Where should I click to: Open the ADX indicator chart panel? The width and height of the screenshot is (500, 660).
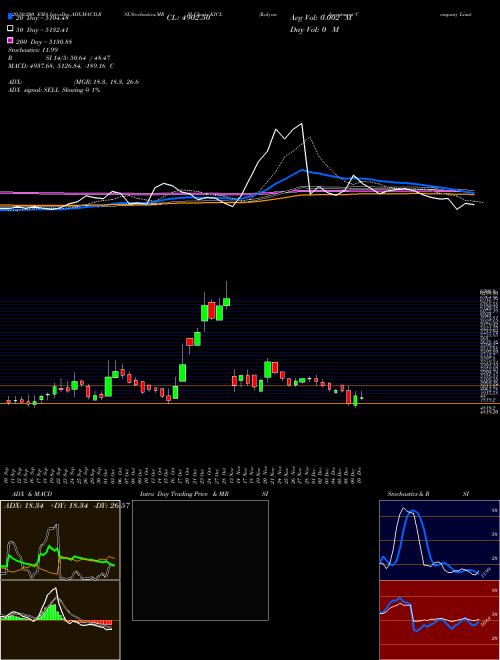point(60,540)
